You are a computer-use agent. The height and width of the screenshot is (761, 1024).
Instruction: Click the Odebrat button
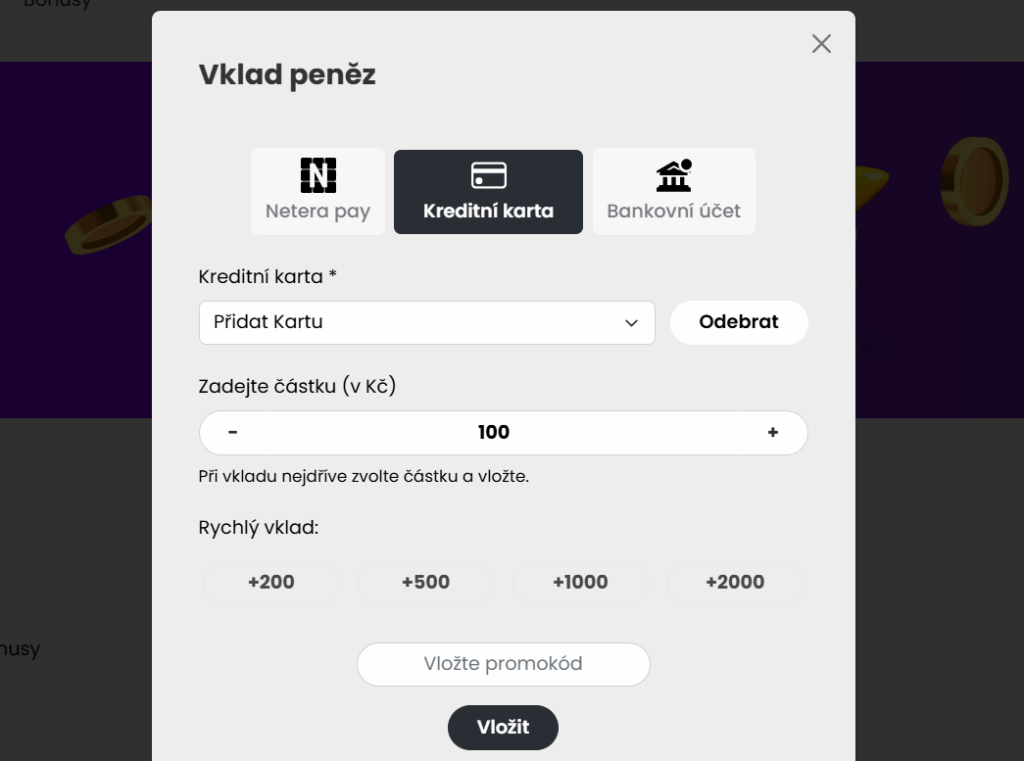coord(739,322)
